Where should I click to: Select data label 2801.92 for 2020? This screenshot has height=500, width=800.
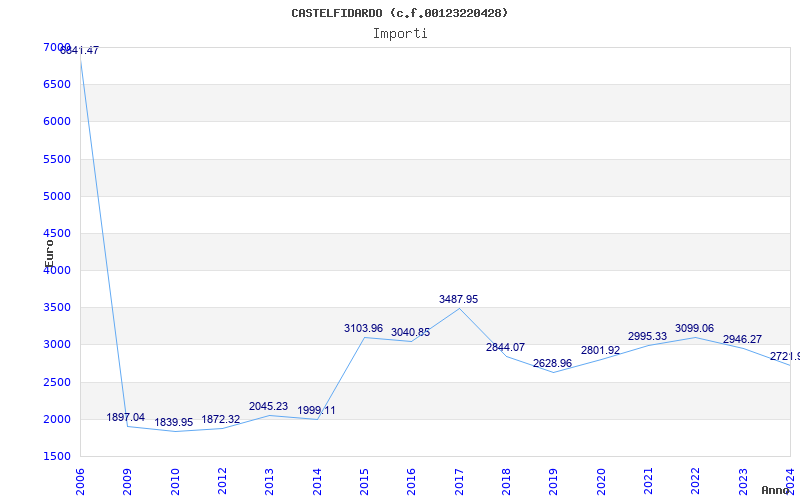(600, 351)
